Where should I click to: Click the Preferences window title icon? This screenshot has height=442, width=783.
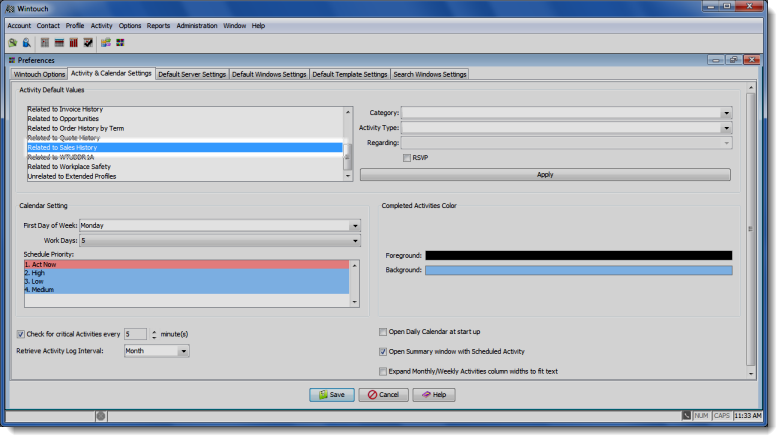coord(12,60)
